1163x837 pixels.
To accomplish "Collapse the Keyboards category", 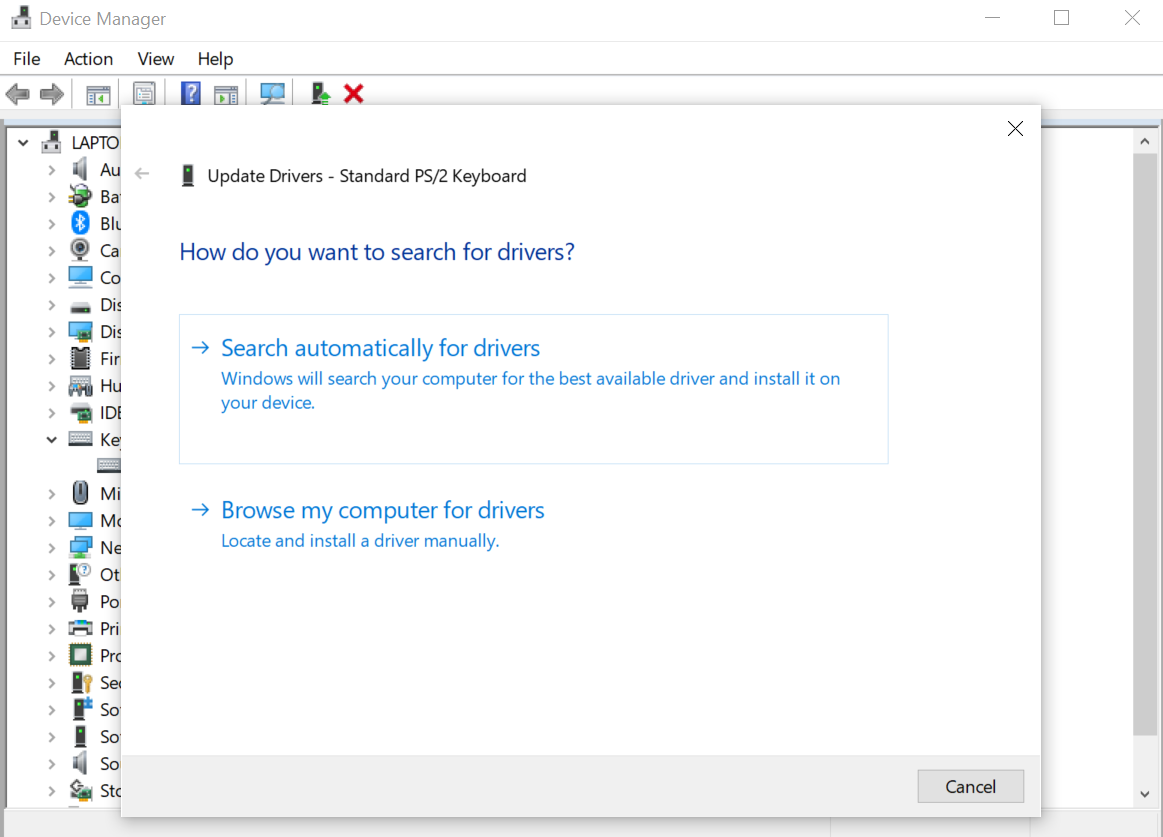I will [51, 439].
